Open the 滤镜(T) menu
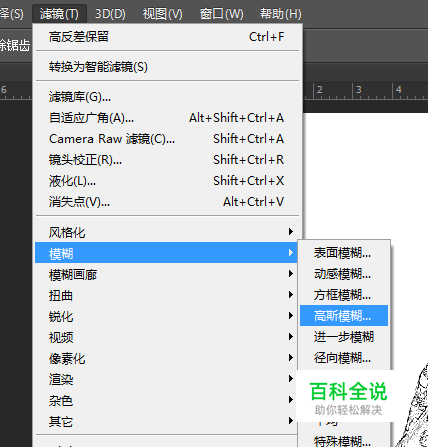 pos(59,14)
